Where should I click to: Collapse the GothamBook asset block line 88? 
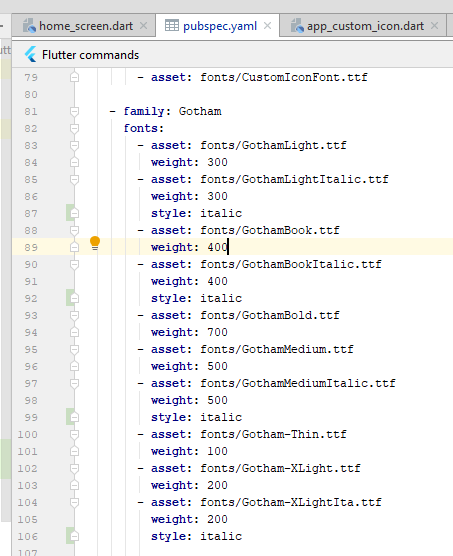74,230
